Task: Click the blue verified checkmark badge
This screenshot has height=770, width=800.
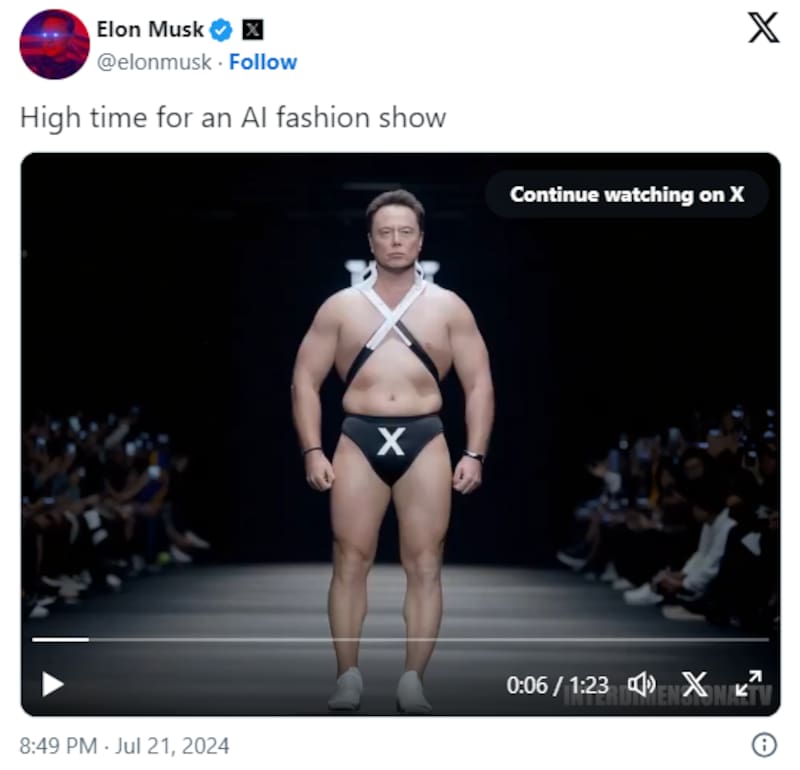Action: [x=221, y=30]
